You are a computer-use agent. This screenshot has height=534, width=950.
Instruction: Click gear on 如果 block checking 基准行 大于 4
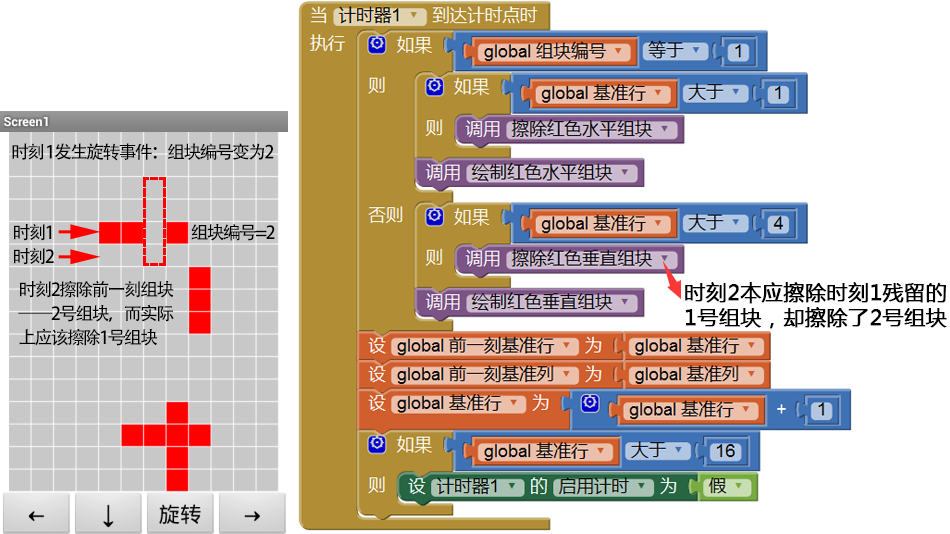tap(434, 216)
